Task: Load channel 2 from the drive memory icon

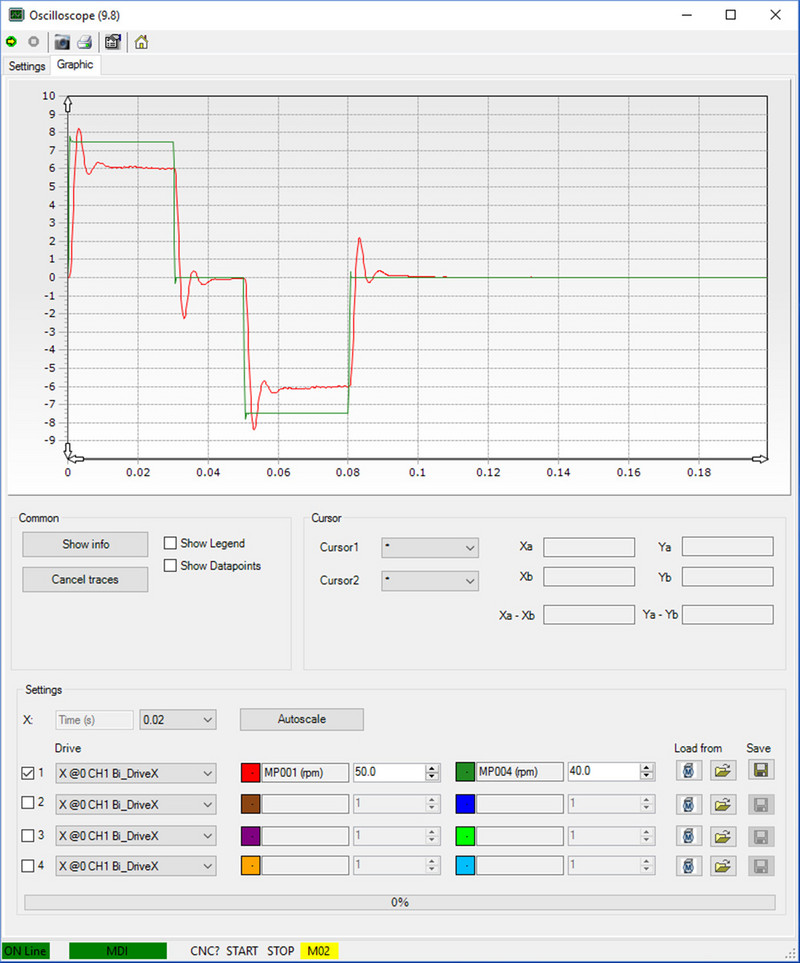Action: (x=689, y=803)
